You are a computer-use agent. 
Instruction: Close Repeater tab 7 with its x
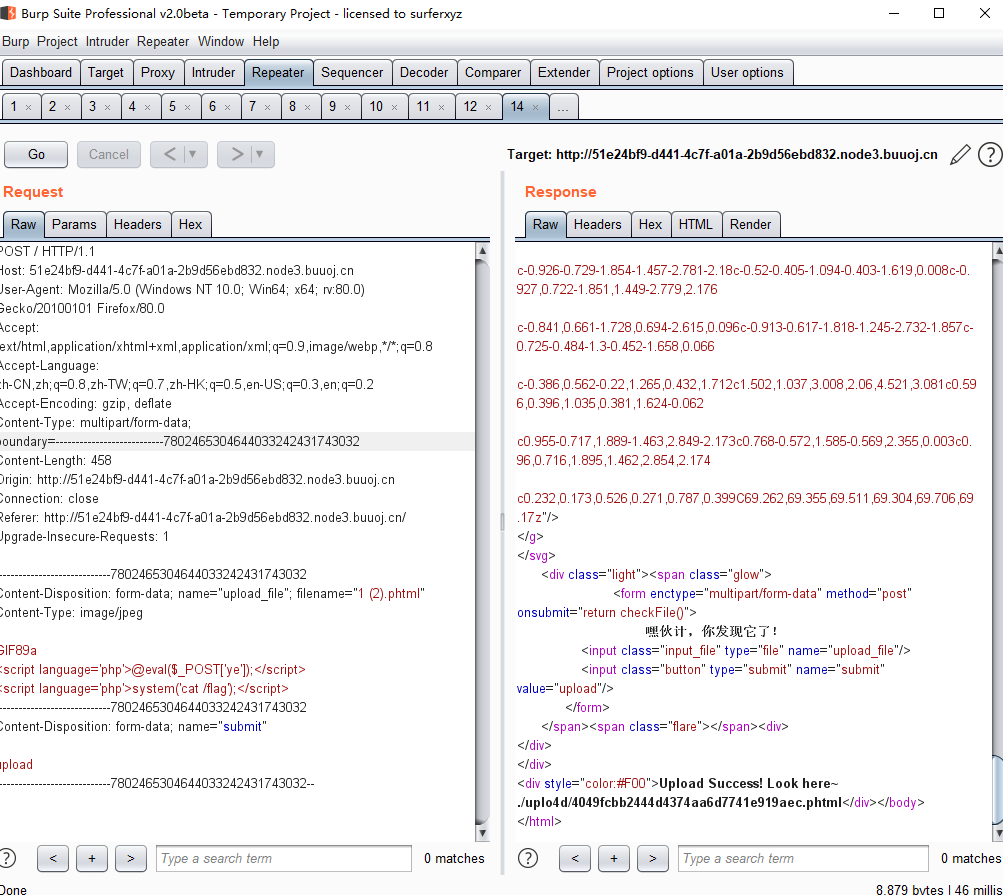coord(267,107)
